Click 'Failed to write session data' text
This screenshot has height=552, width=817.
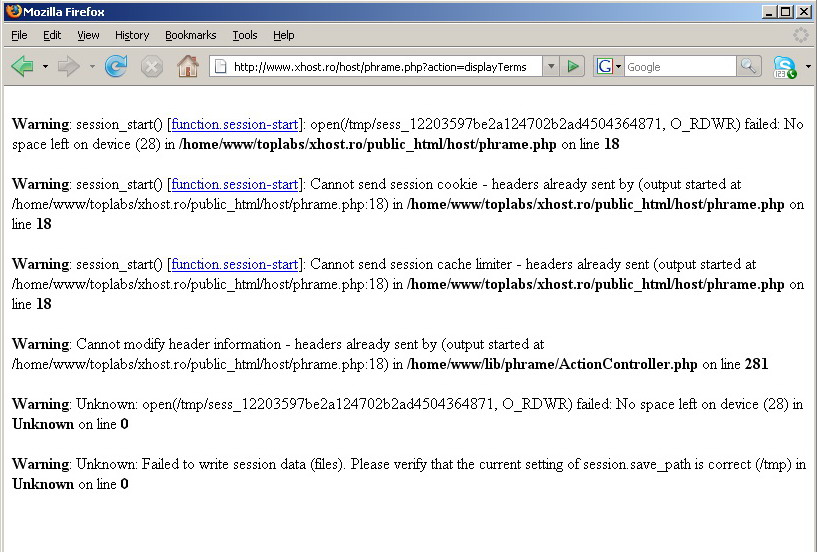[224, 464]
